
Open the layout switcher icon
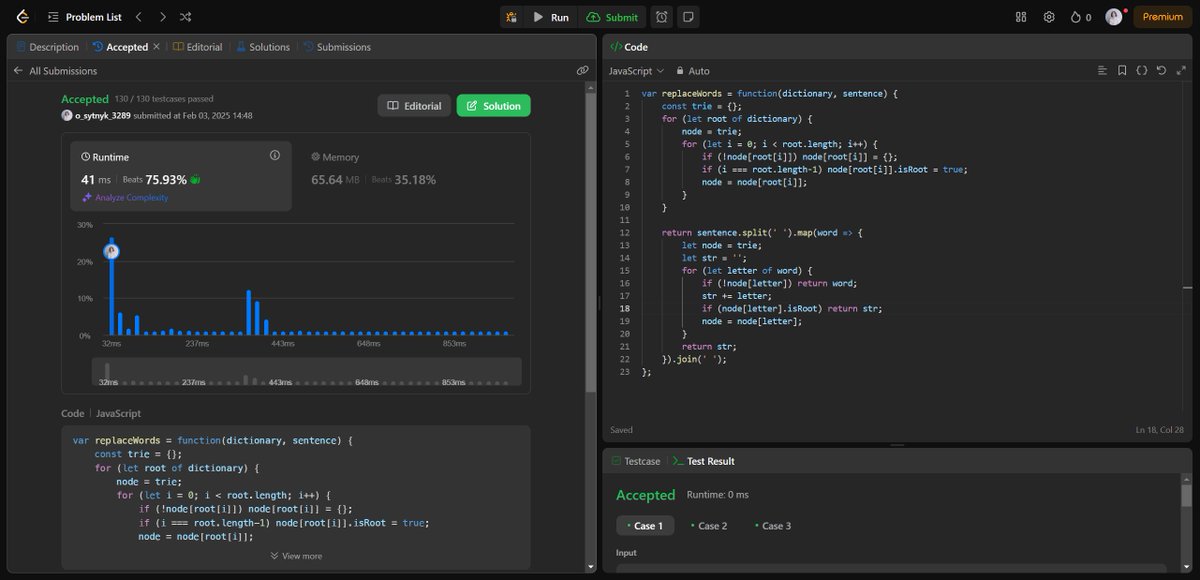pyautogui.click(x=1021, y=17)
